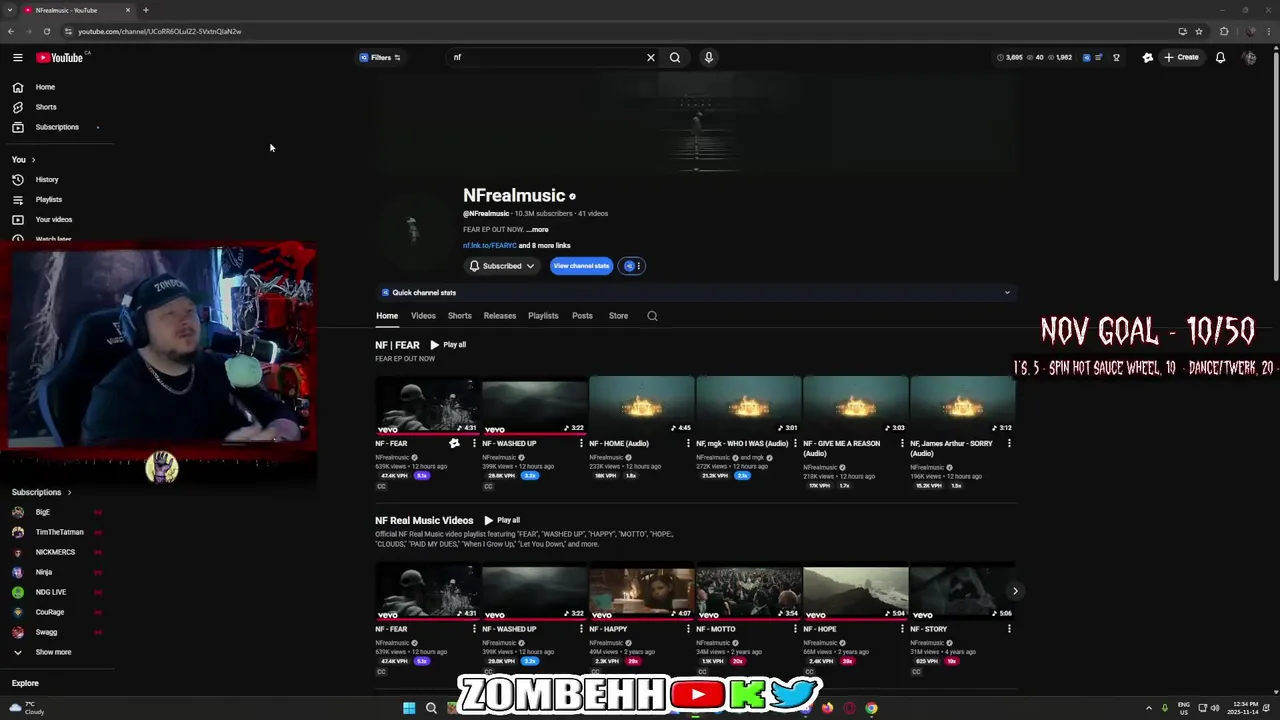Click the trophy icon in header
Screen dimensions: 1280x720
[x=1116, y=57]
